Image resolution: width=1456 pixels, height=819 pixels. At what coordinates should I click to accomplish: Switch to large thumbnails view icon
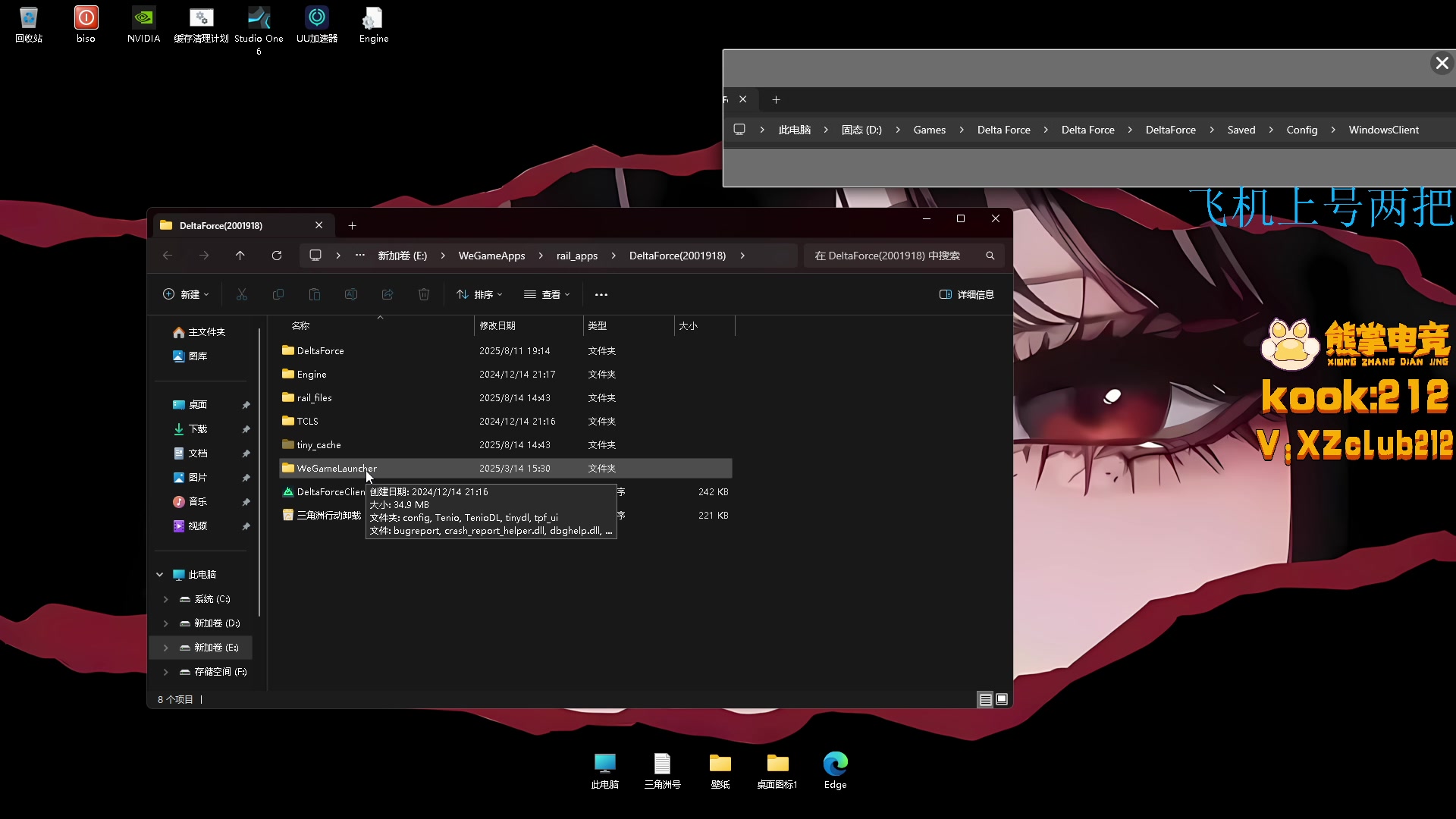(x=1002, y=699)
